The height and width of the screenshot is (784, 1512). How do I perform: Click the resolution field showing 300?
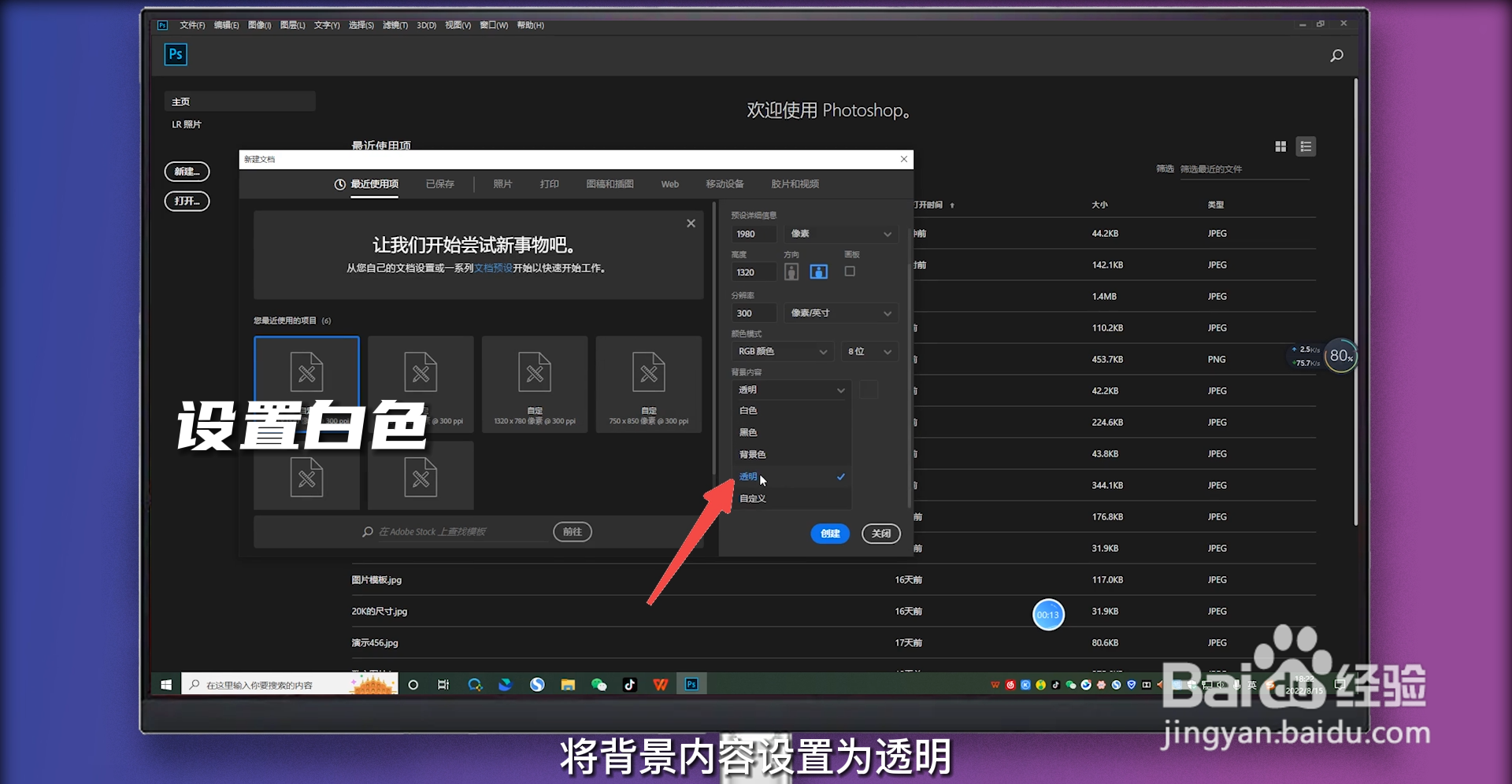point(754,313)
